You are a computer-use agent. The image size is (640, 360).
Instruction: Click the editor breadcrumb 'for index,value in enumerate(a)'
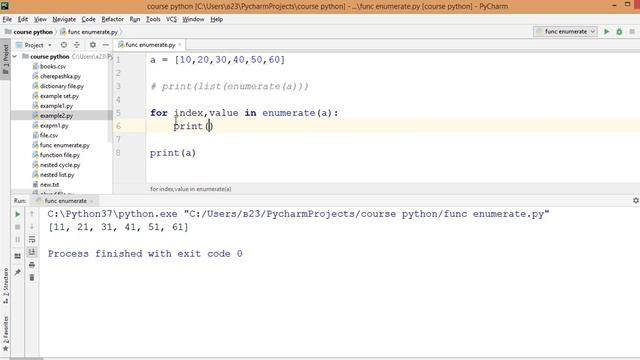191,189
